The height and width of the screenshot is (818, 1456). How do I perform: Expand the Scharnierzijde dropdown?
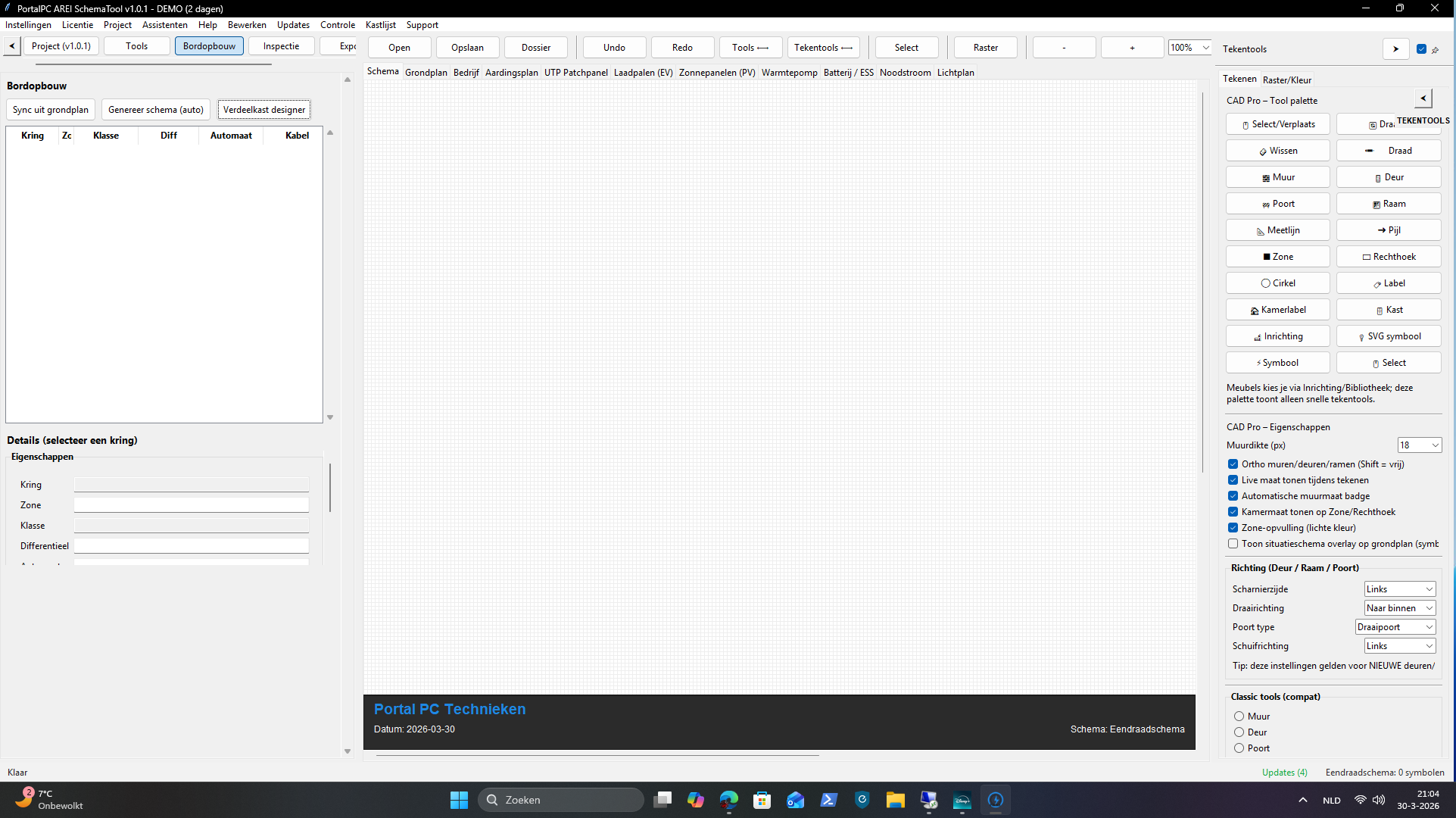tap(1399, 589)
